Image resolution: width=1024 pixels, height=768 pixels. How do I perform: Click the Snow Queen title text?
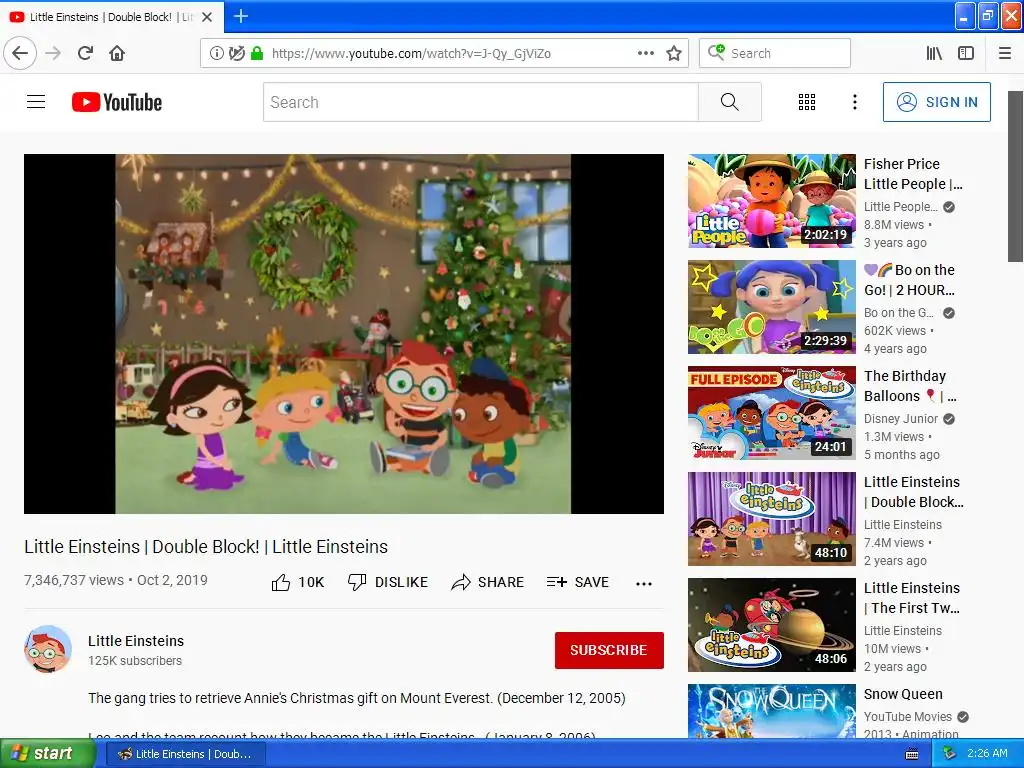[x=903, y=694]
